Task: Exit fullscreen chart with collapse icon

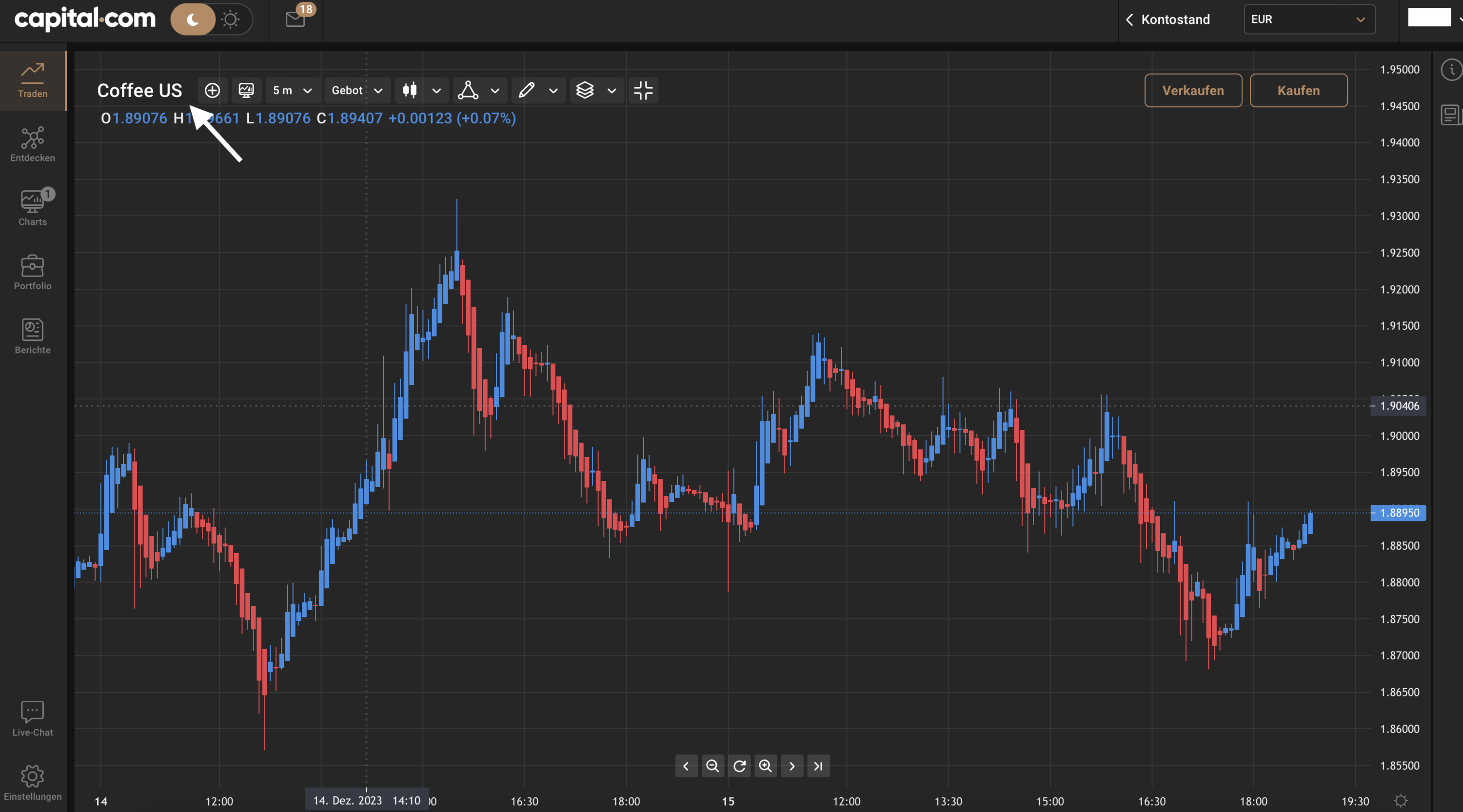Action: click(643, 90)
